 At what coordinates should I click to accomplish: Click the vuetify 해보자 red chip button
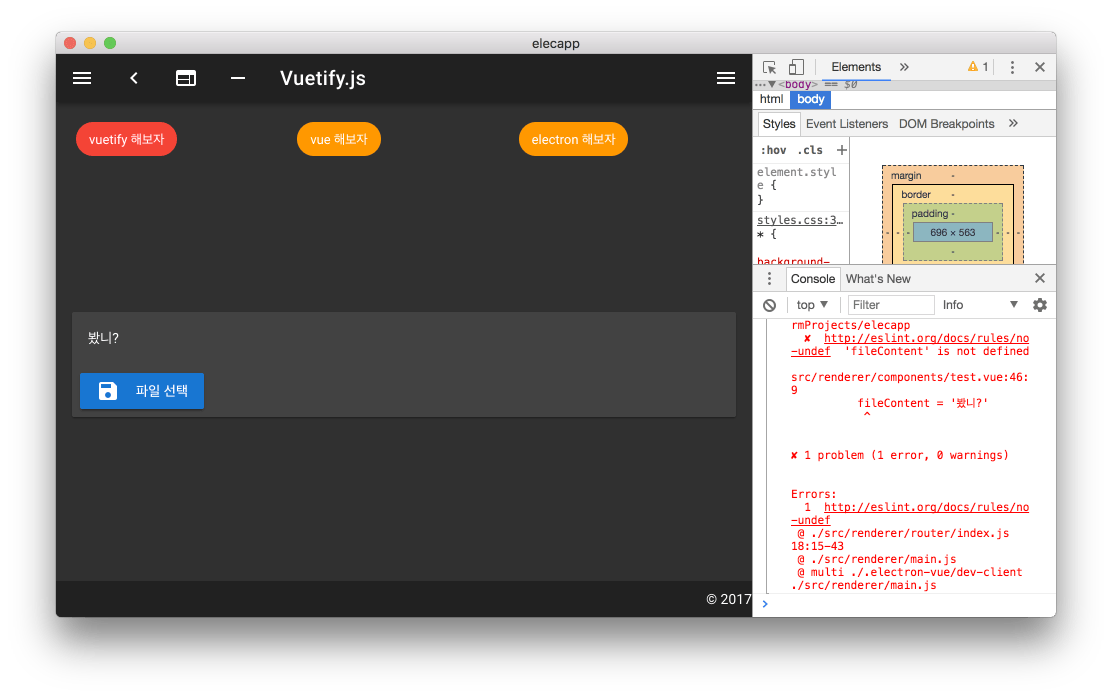click(126, 139)
